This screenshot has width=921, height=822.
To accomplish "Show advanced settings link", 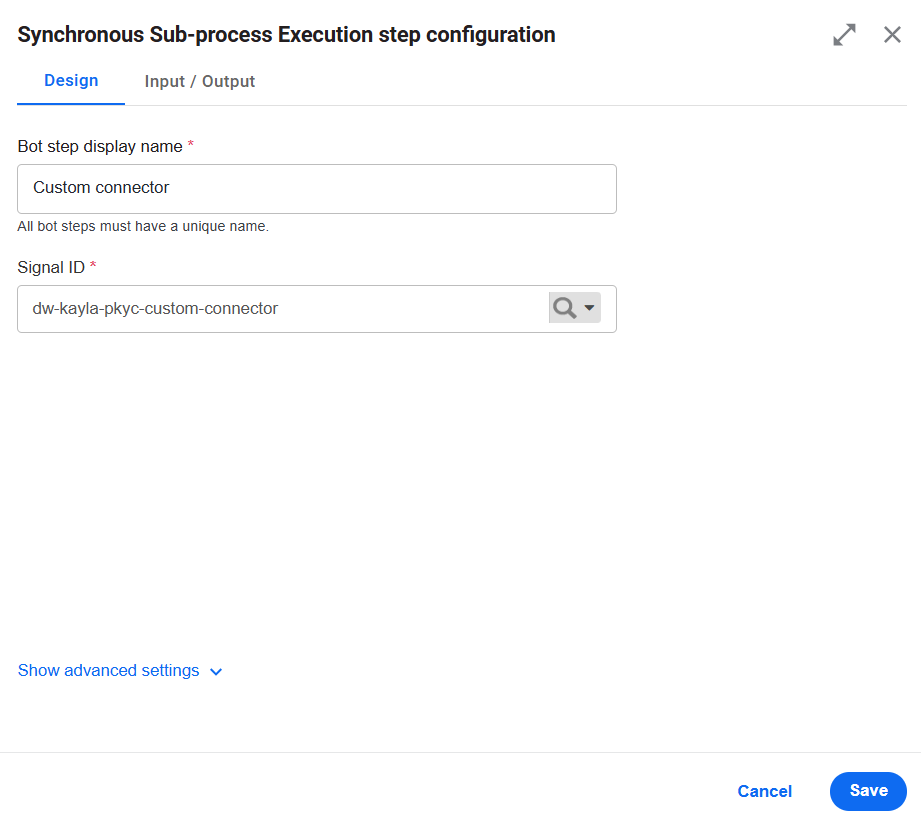I will click(x=109, y=670).
